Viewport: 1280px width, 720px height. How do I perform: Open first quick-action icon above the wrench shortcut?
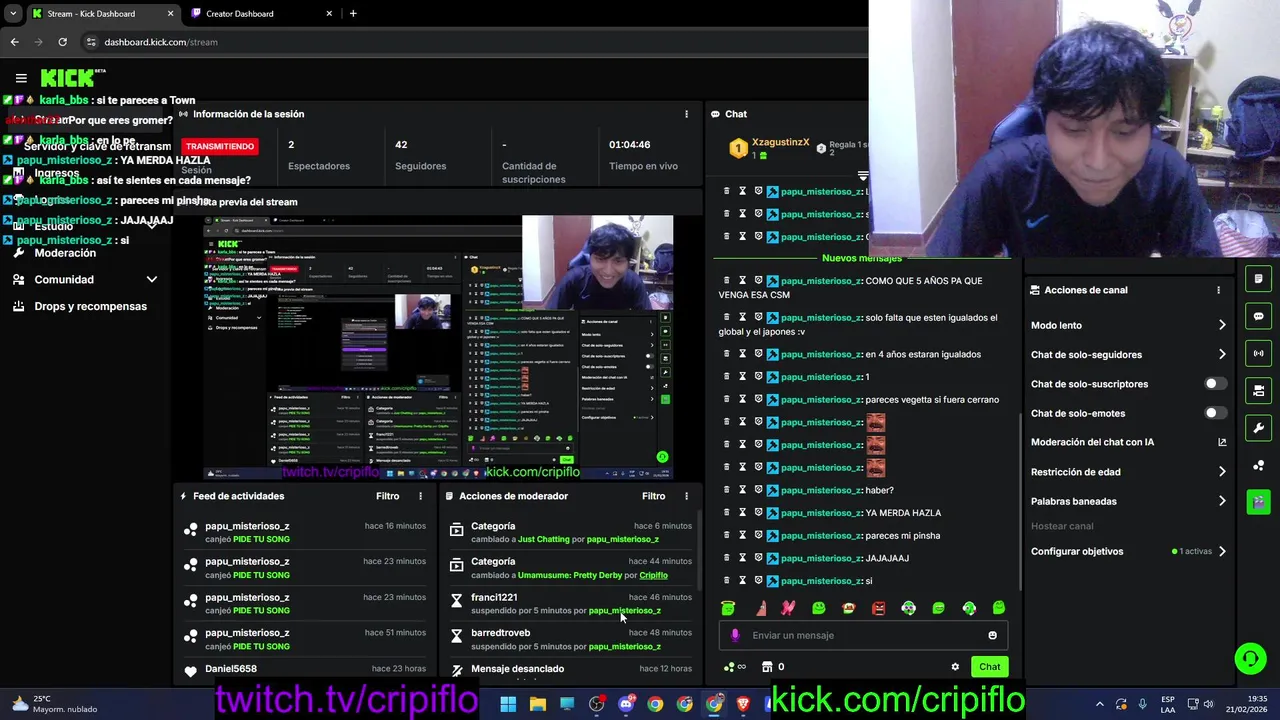[x=1258, y=279]
